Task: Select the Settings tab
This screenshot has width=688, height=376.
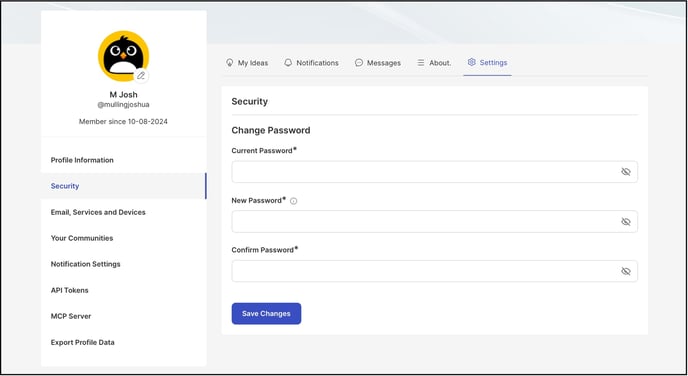Action: pos(487,63)
